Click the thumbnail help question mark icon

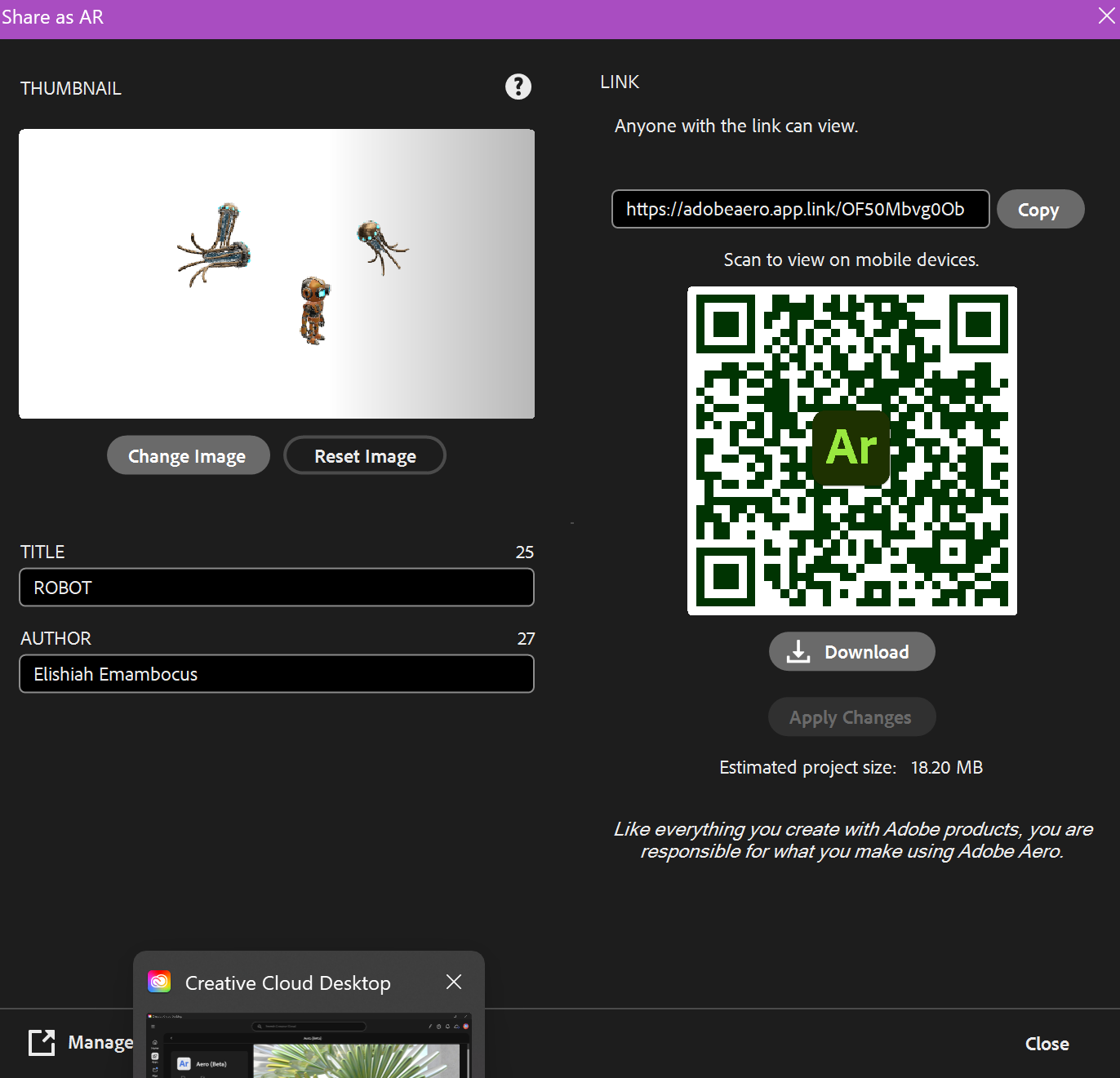pyautogui.click(x=518, y=87)
